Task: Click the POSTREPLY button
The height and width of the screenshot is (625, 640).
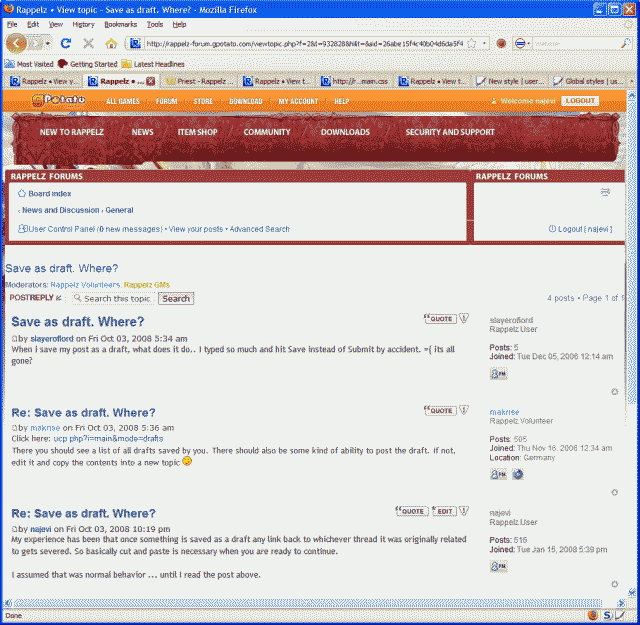Action: [35, 298]
